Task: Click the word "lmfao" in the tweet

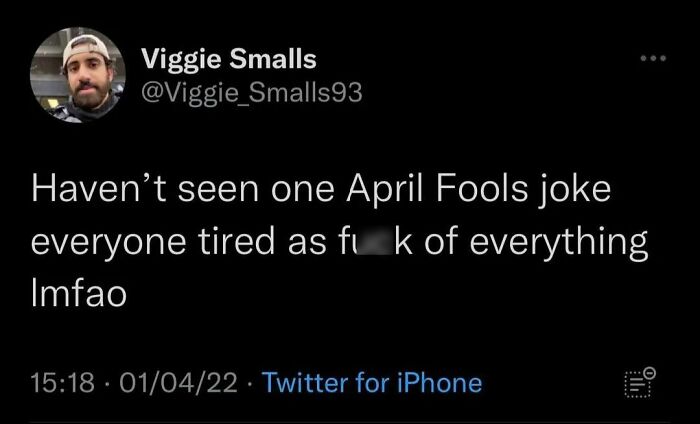Action: point(79,295)
